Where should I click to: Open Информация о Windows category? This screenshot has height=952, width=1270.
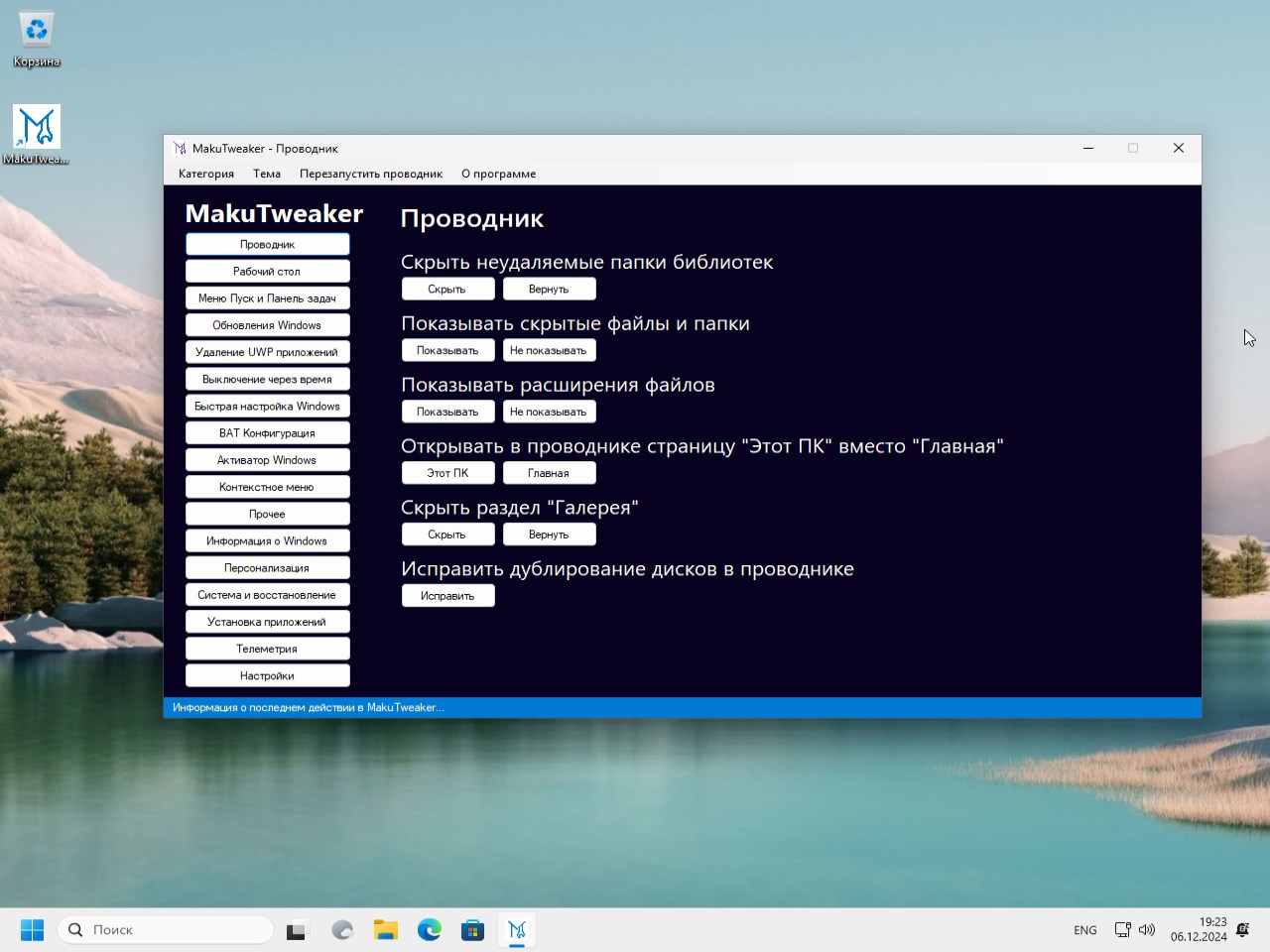pos(267,540)
